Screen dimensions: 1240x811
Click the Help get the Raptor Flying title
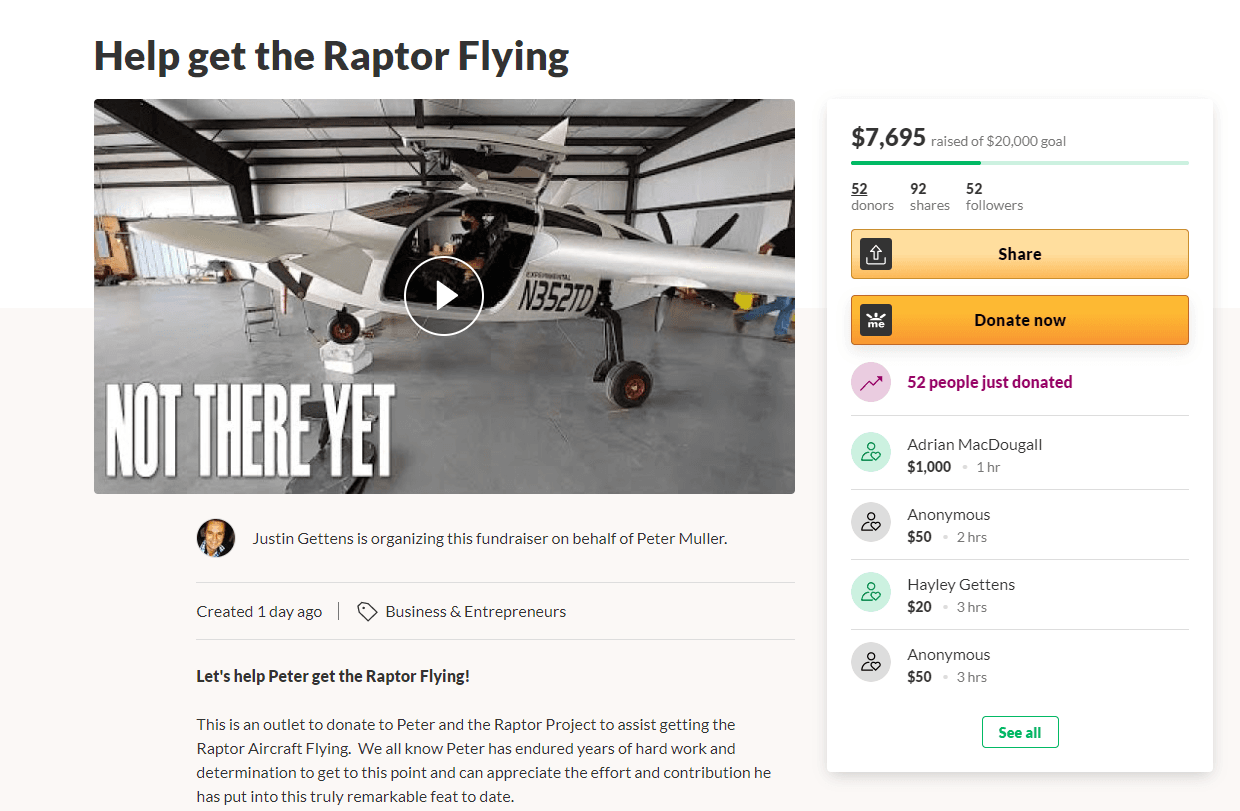[331, 56]
